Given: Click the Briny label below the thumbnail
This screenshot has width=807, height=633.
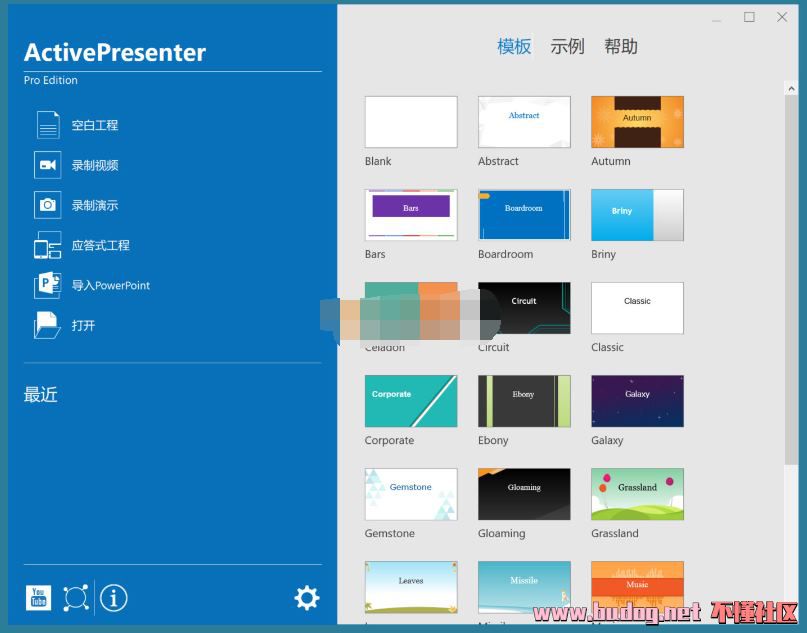Looking at the screenshot, I should click(x=603, y=254).
